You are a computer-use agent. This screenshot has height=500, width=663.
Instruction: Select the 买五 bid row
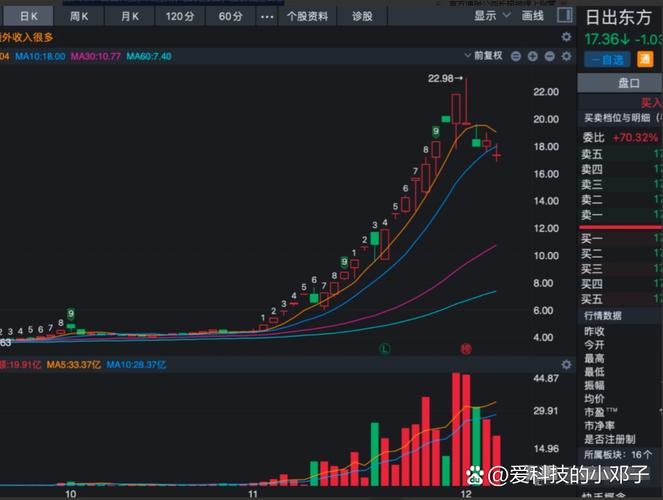point(620,299)
